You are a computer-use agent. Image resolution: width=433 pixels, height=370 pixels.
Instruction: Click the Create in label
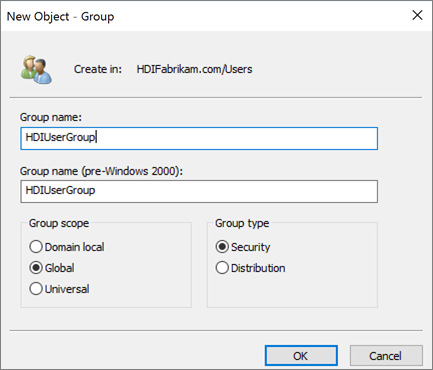pyautogui.click(x=98, y=69)
